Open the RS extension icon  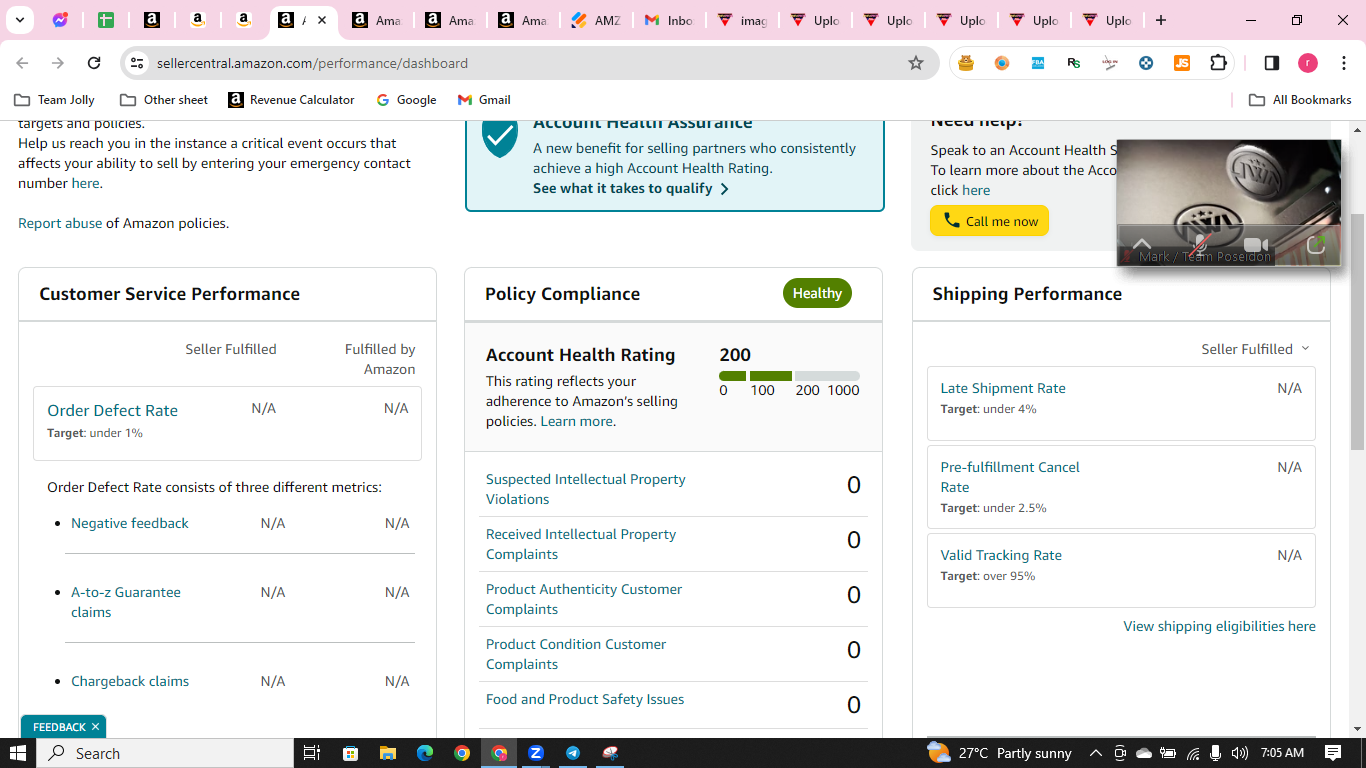pos(1074,63)
